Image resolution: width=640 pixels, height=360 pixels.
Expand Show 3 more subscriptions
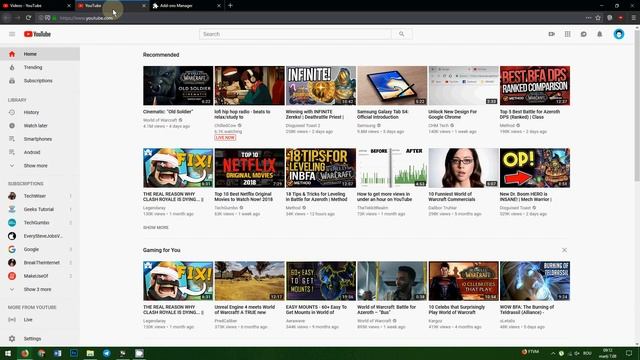click(x=40, y=289)
